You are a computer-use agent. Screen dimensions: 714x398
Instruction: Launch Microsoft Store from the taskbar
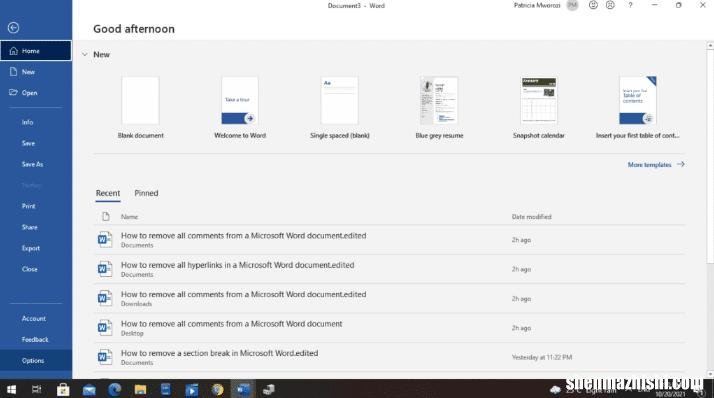[x=63, y=389]
